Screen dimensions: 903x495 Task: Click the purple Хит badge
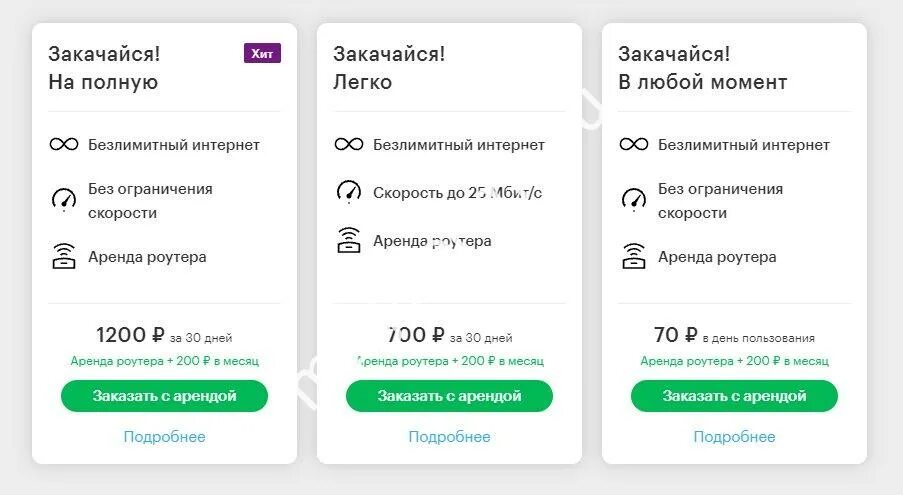262,53
